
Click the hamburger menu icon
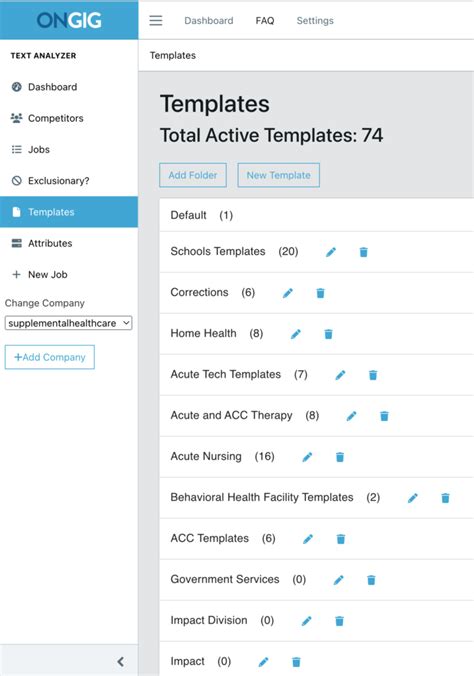(x=156, y=21)
